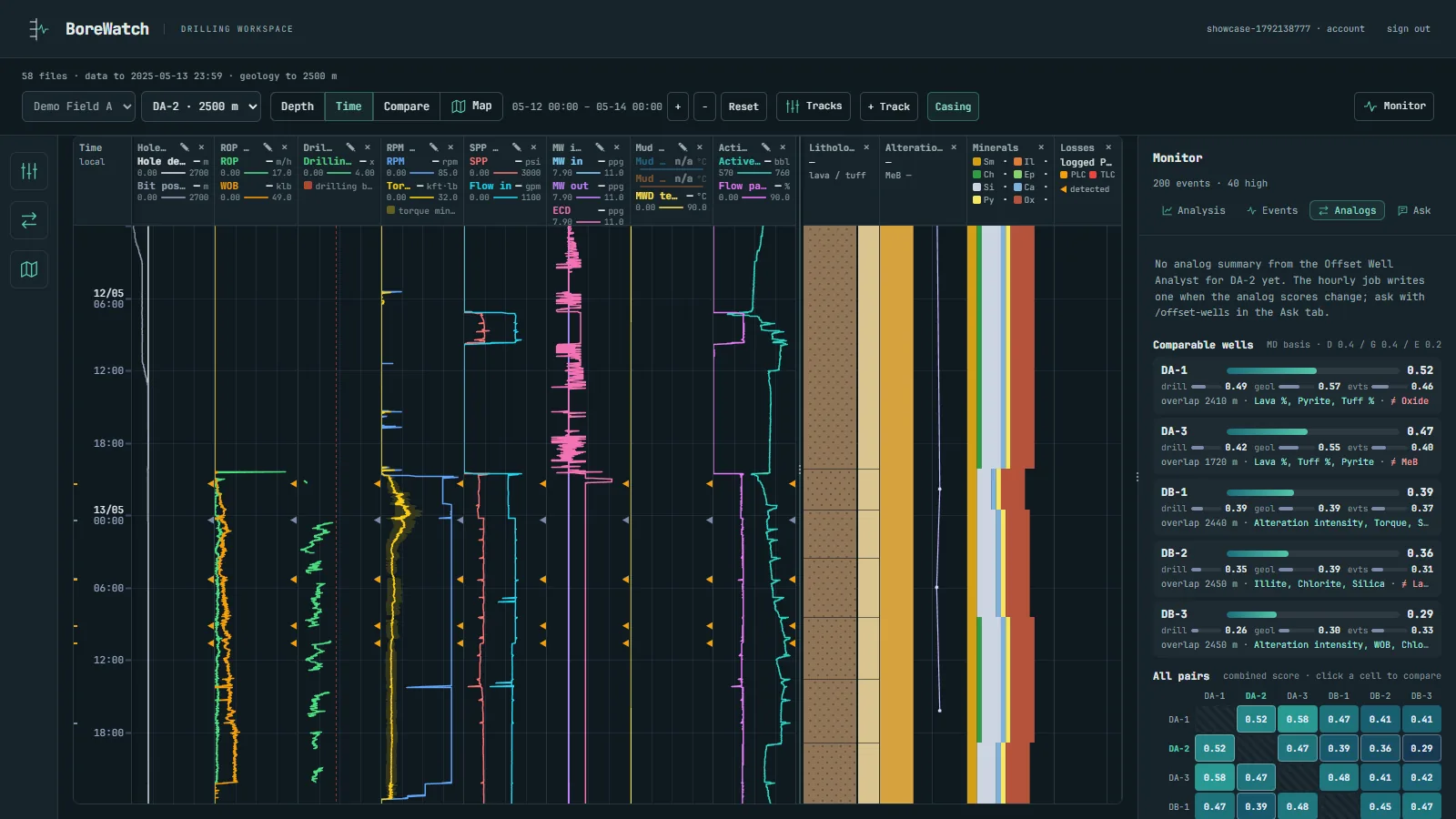Click the Reset time range button

pyautogui.click(x=743, y=106)
